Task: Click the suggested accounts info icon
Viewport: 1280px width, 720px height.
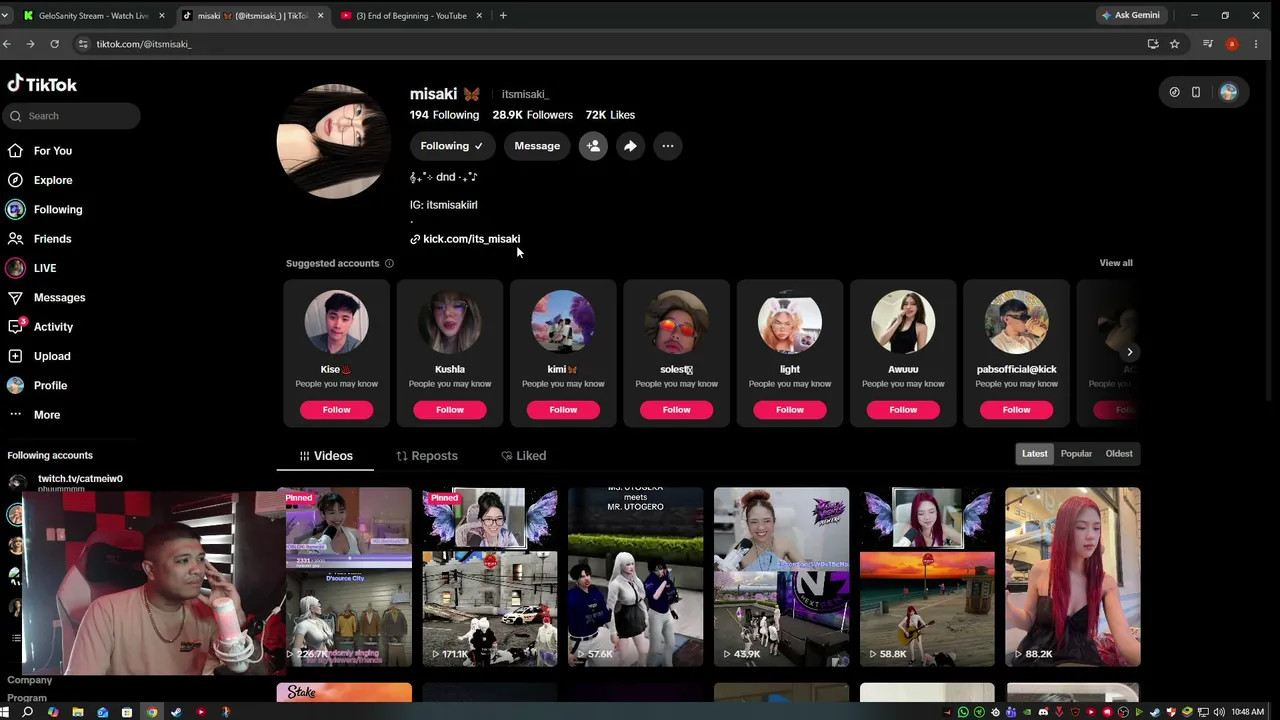Action: point(389,263)
